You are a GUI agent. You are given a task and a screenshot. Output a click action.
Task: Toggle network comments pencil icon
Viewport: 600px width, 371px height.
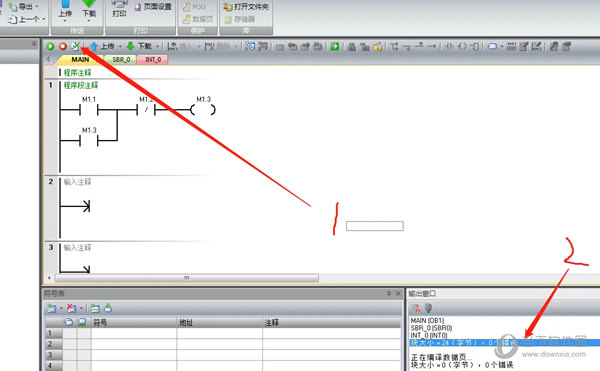click(537, 46)
